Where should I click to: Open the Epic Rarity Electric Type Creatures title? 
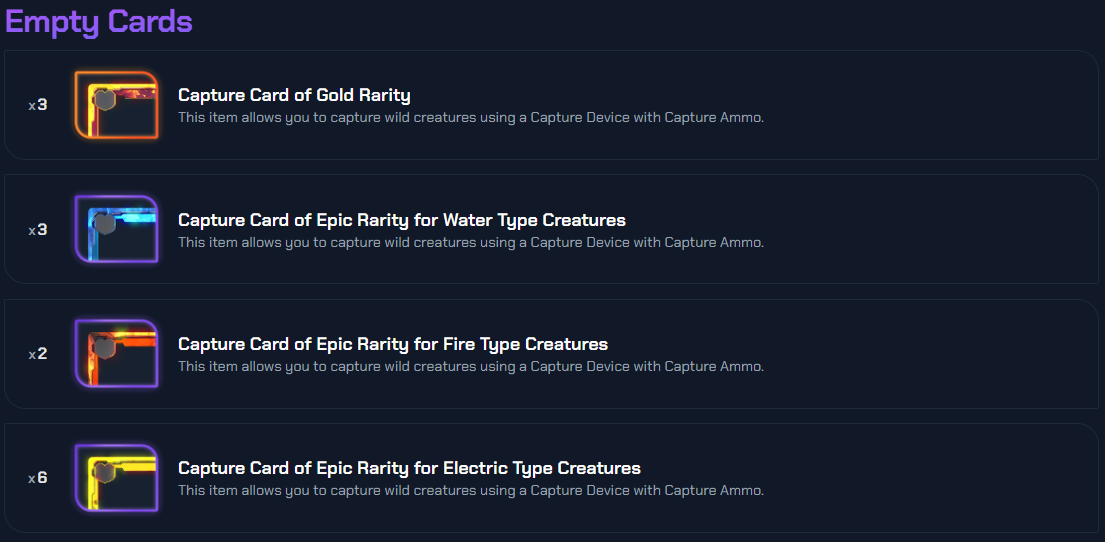[x=409, y=468]
